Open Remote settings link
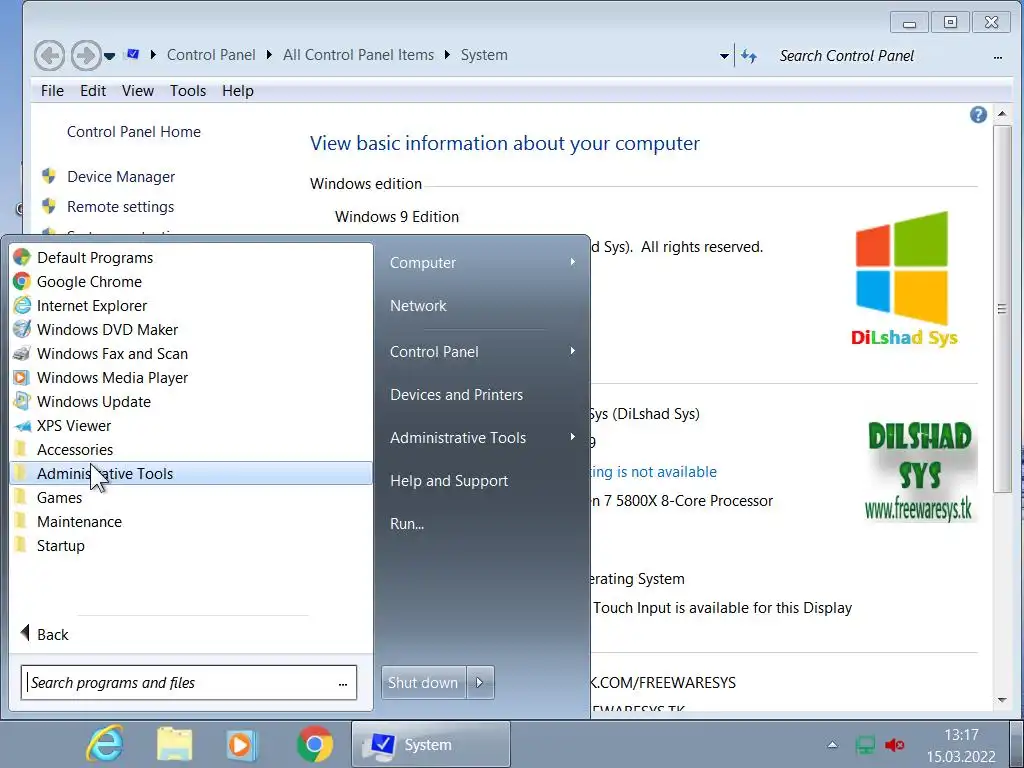1024x768 pixels. (121, 207)
